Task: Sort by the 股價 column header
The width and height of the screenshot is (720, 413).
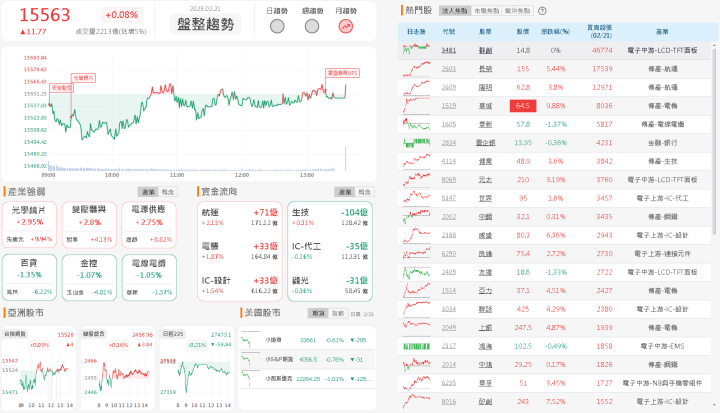Action: (x=523, y=32)
